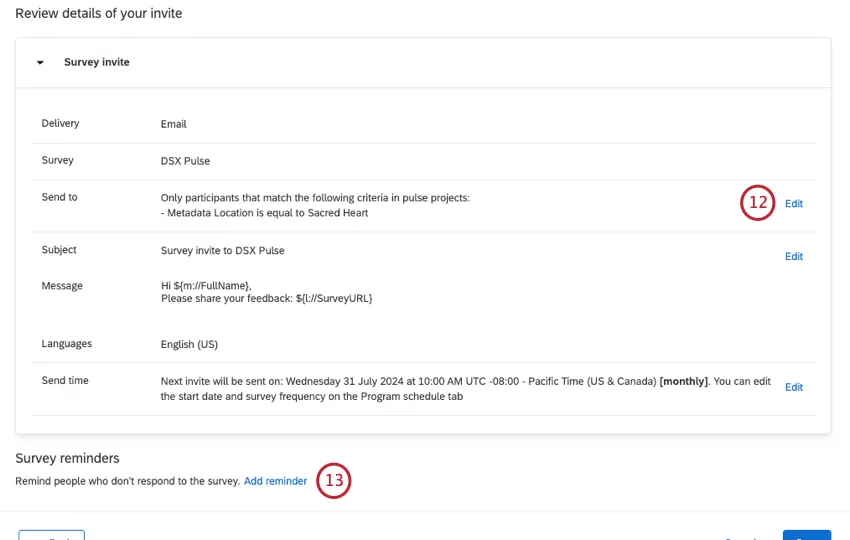Screen dimensions: 850x540
Task: Edit the Send to criteria
Action: click(x=793, y=204)
